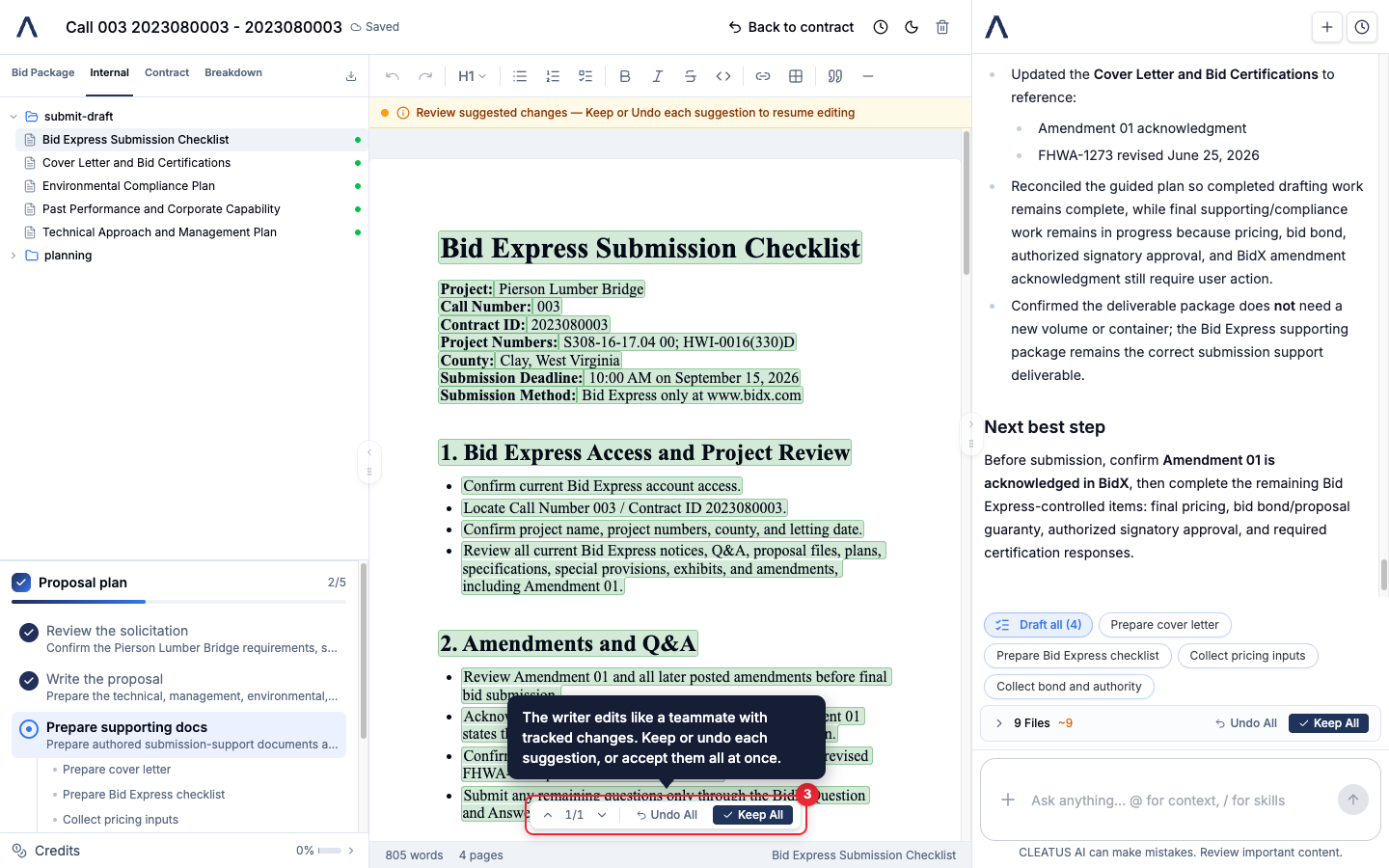Expand the Credits section chevron
The width and height of the screenshot is (1389, 868).
[351, 851]
